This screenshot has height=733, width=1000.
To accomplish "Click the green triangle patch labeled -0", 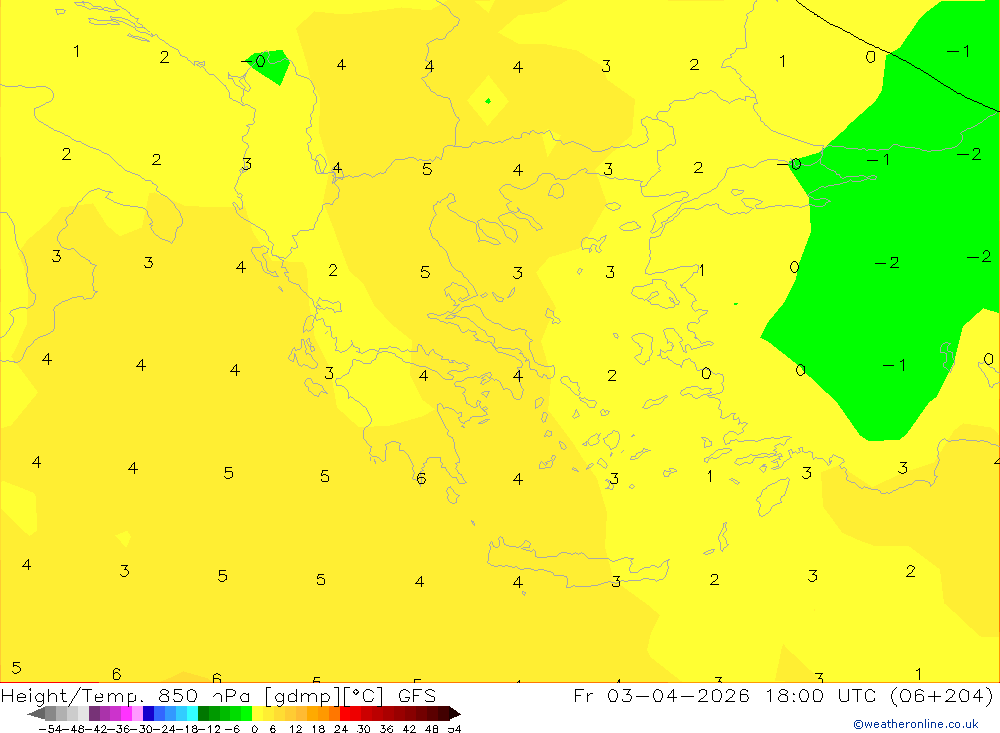I will [272, 66].
